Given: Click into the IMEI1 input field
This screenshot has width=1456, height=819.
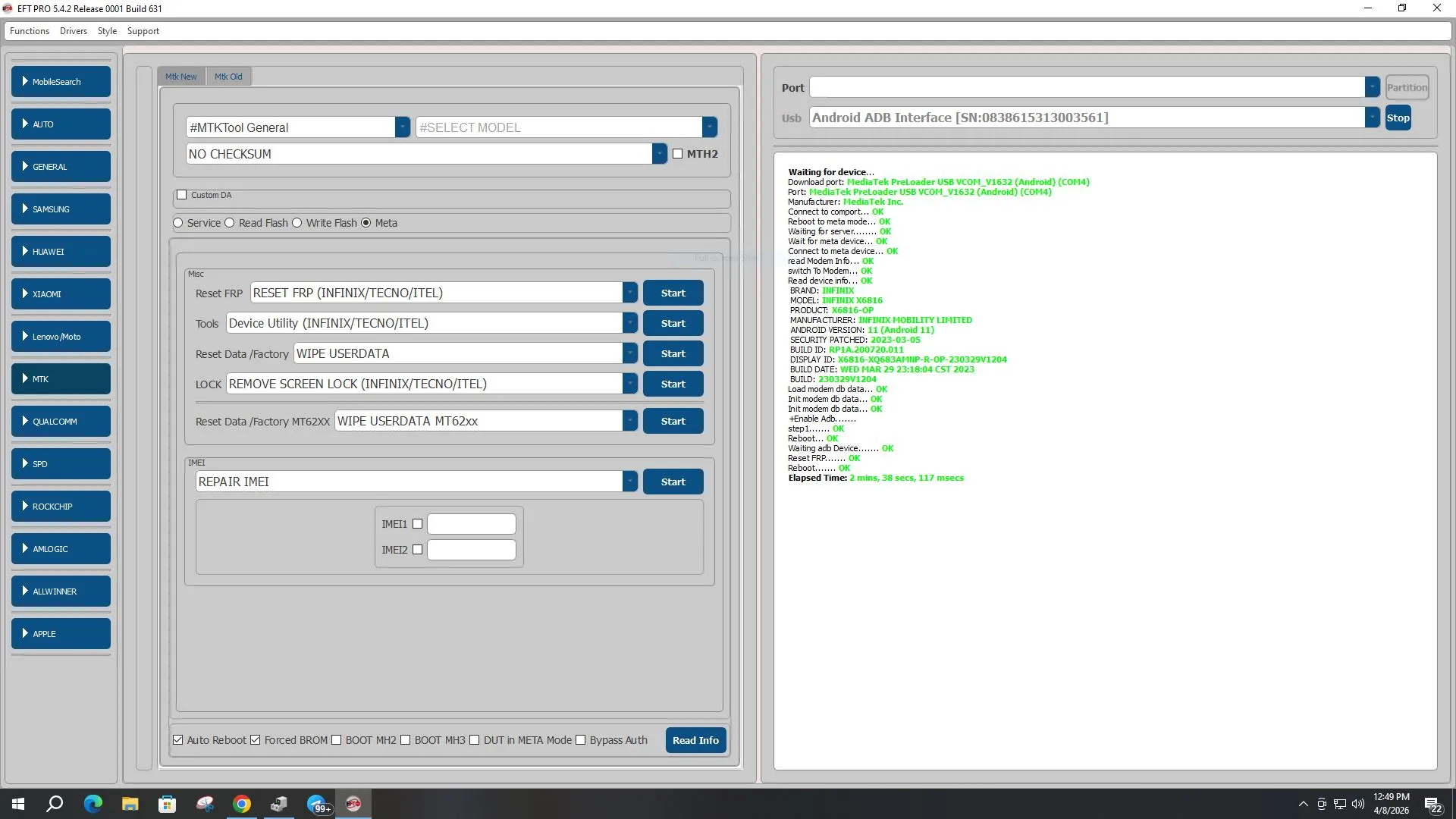Looking at the screenshot, I should (471, 524).
